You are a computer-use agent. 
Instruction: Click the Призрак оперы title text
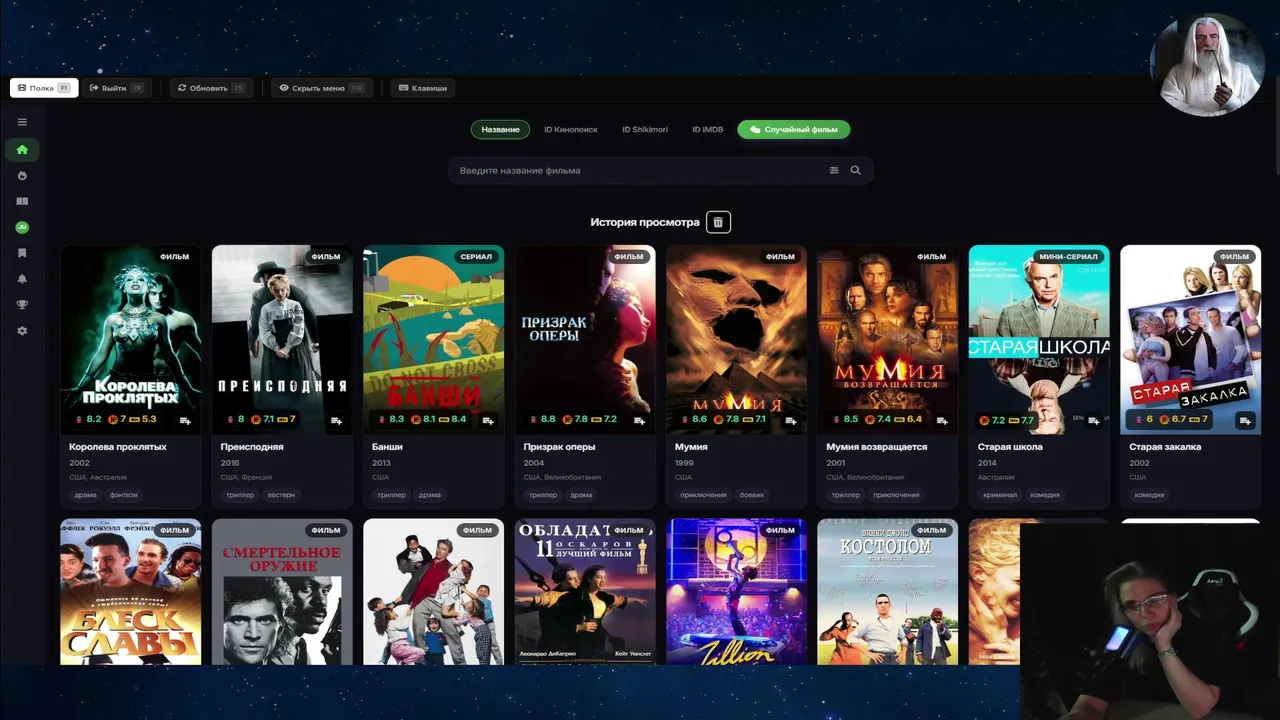coord(560,447)
